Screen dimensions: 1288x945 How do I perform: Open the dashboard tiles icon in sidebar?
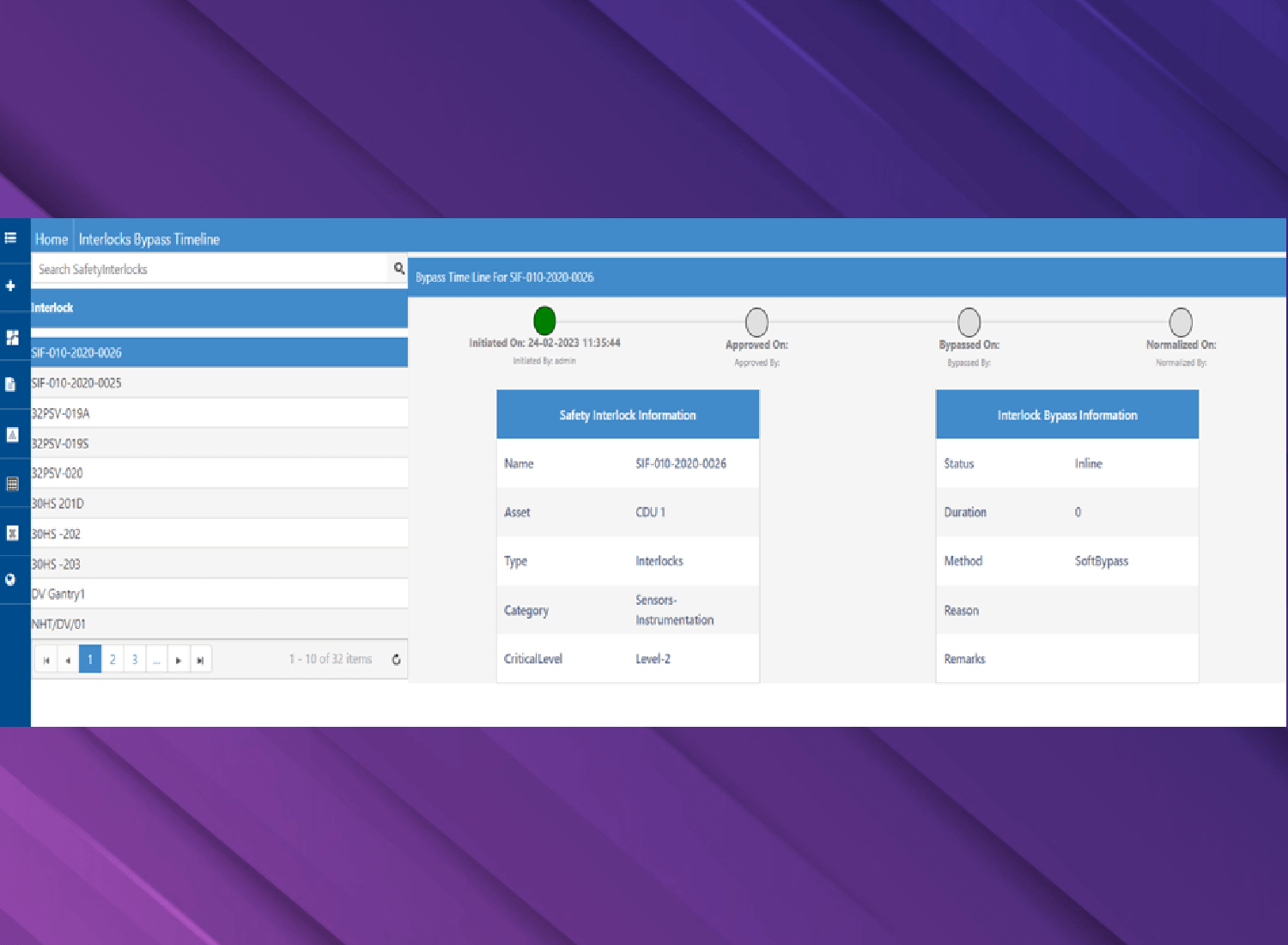coord(12,338)
